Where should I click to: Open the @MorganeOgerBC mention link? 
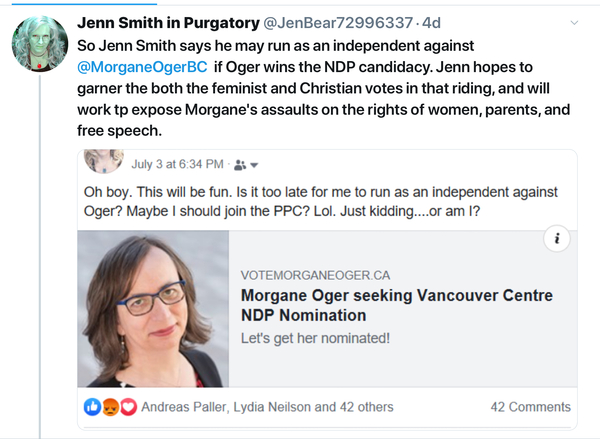click(142, 67)
